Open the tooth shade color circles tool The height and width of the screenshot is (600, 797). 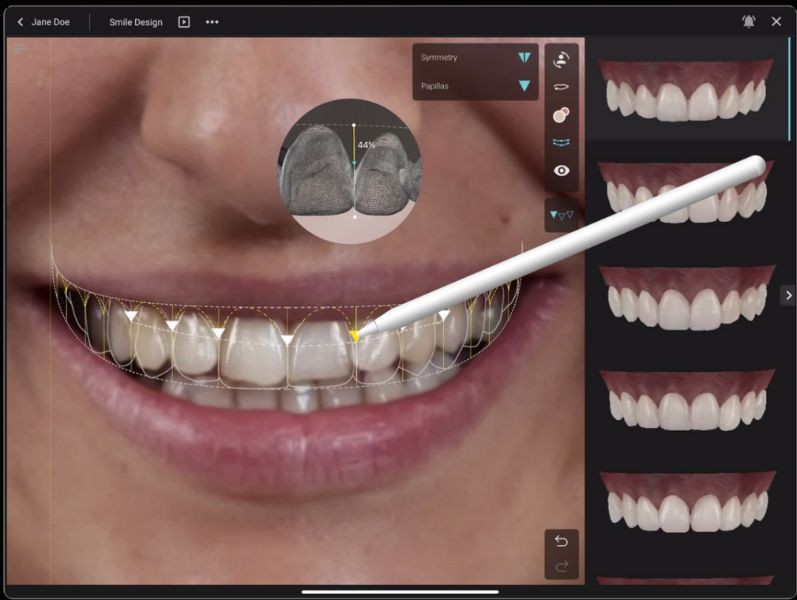coord(561,115)
